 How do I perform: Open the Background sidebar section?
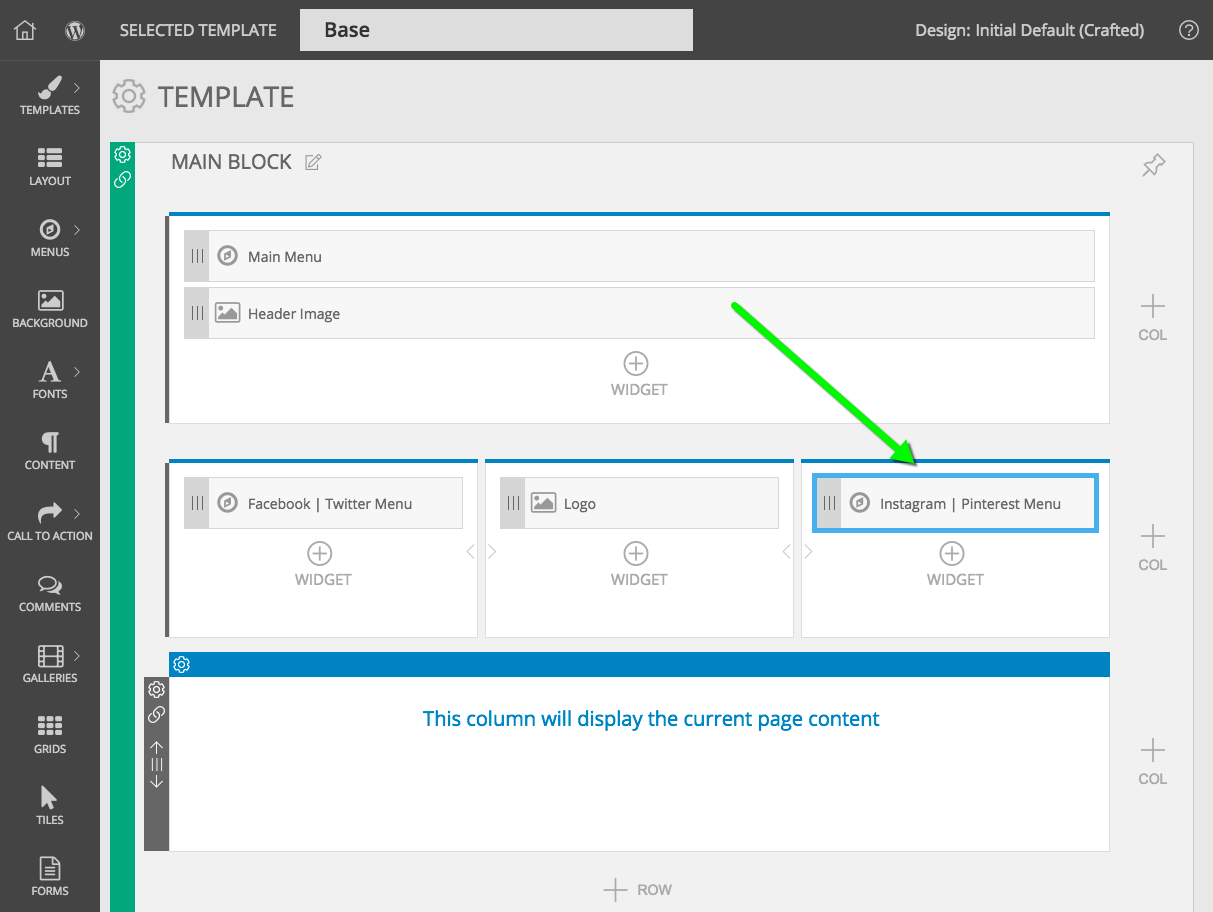[x=50, y=309]
